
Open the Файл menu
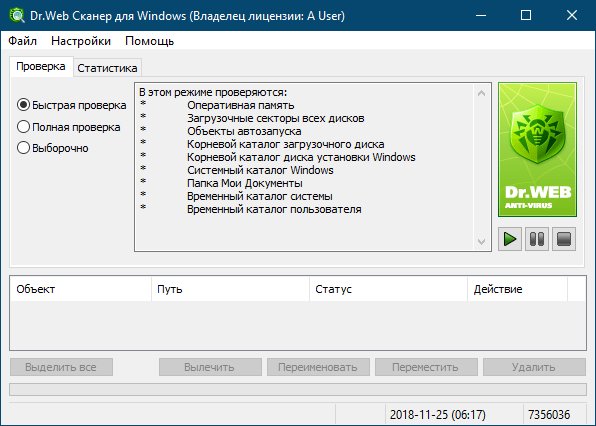[x=22, y=41]
